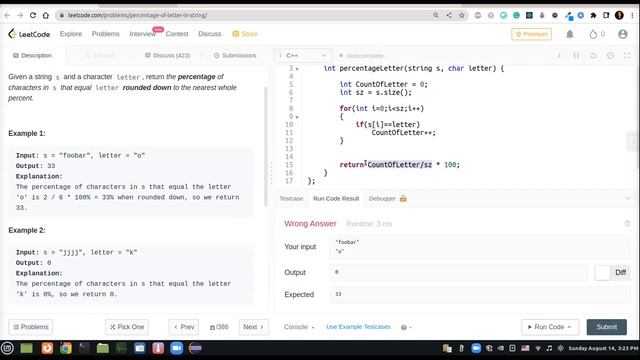The width and height of the screenshot is (640, 360).
Task: Click the share icon in address bar
Action: click(x=449, y=15)
